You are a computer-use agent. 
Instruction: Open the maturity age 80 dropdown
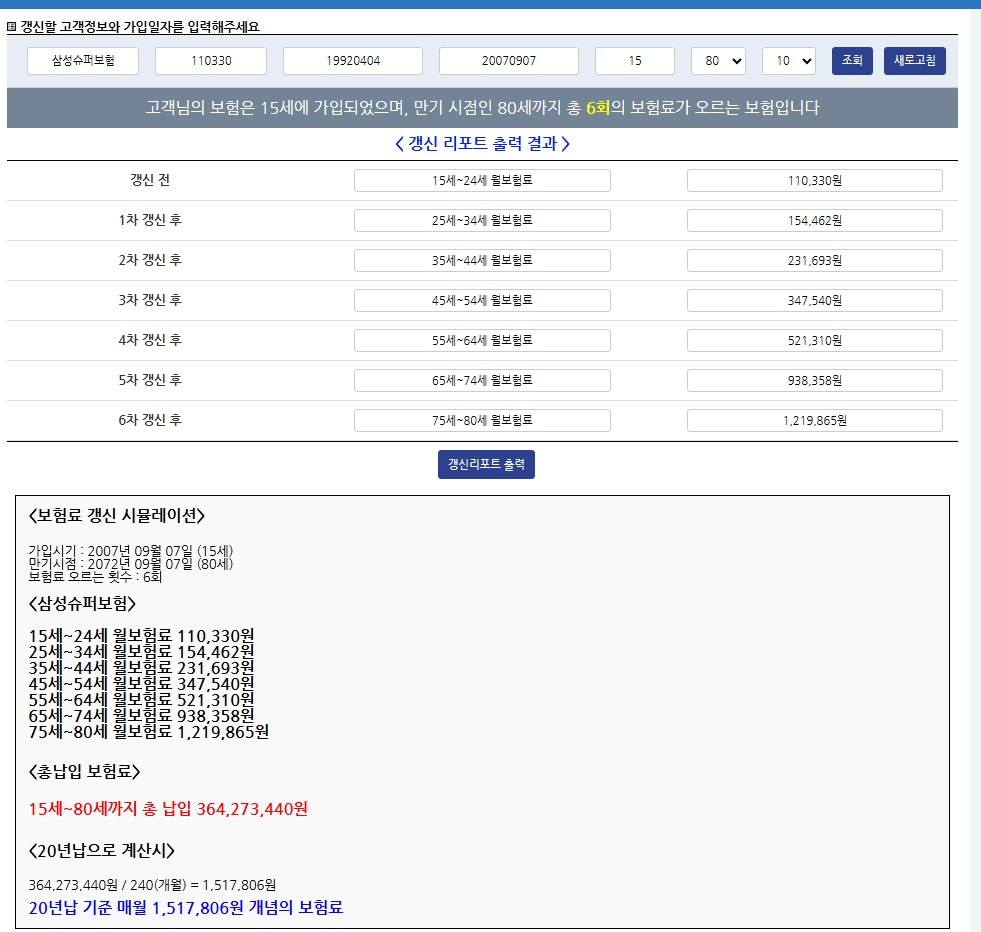[x=718, y=61]
